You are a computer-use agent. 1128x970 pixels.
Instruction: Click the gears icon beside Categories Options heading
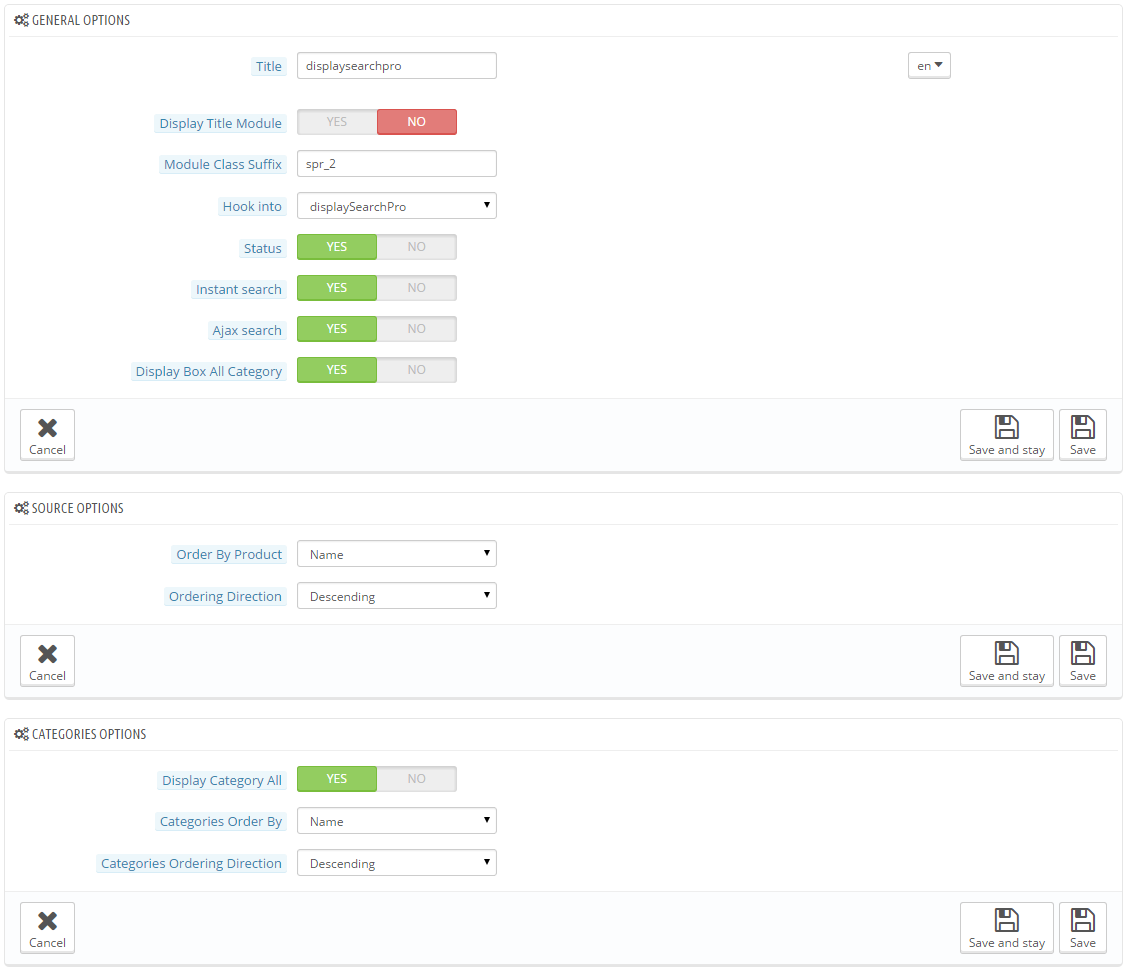coord(22,734)
